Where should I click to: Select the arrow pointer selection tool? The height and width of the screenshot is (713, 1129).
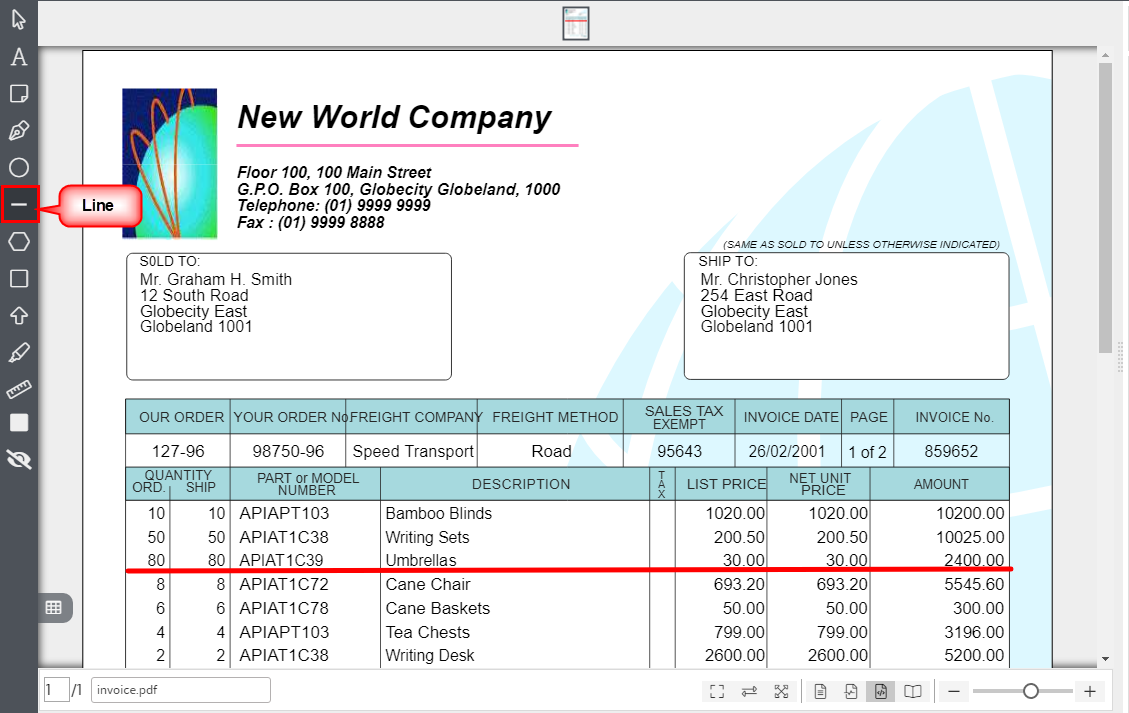tap(19, 19)
